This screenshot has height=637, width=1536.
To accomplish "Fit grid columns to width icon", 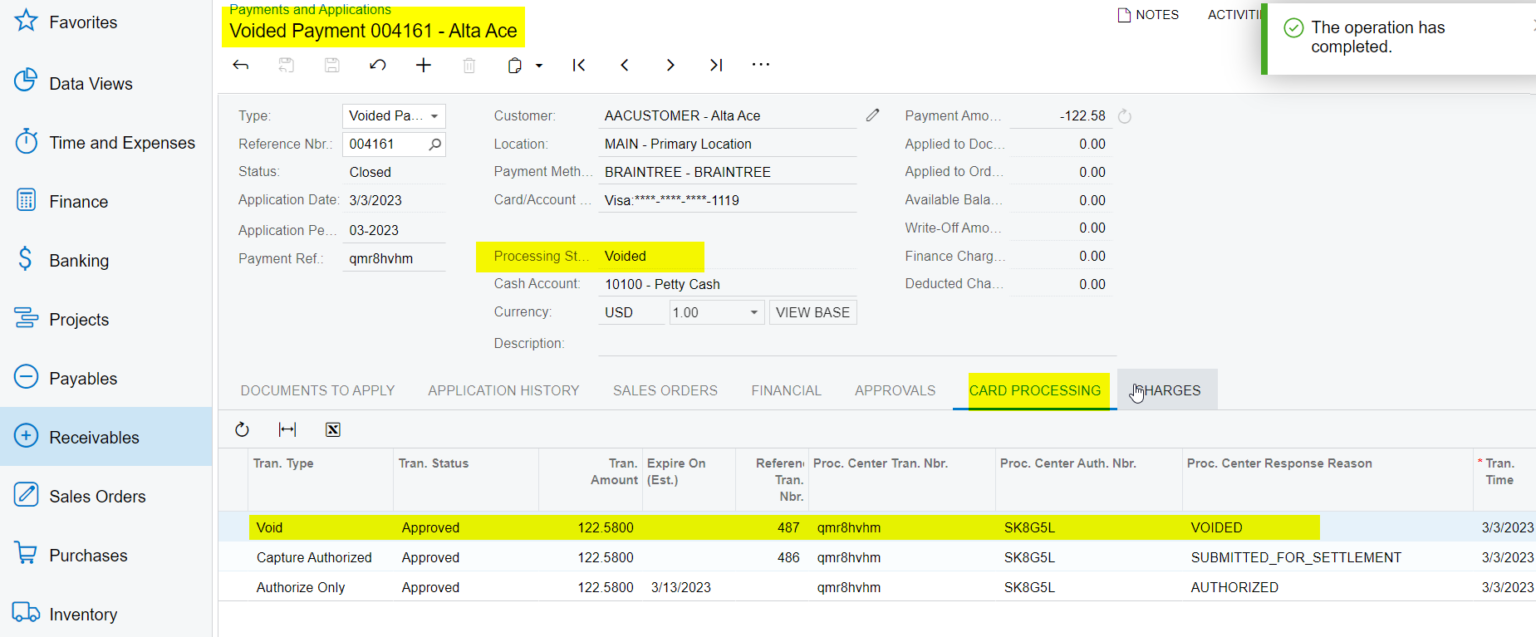I will [x=287, y=429].
